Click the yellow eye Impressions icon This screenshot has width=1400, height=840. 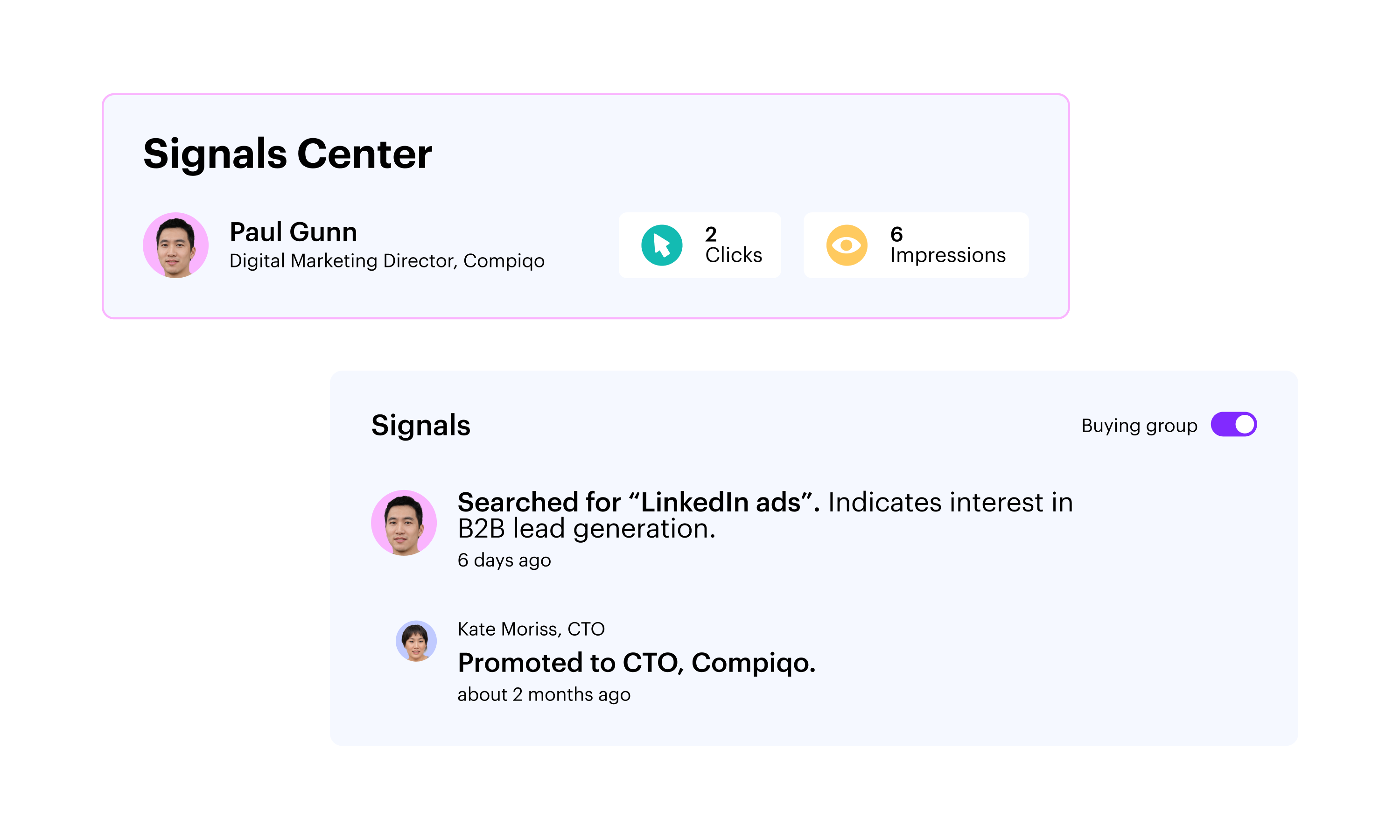[x=846, y=245]
